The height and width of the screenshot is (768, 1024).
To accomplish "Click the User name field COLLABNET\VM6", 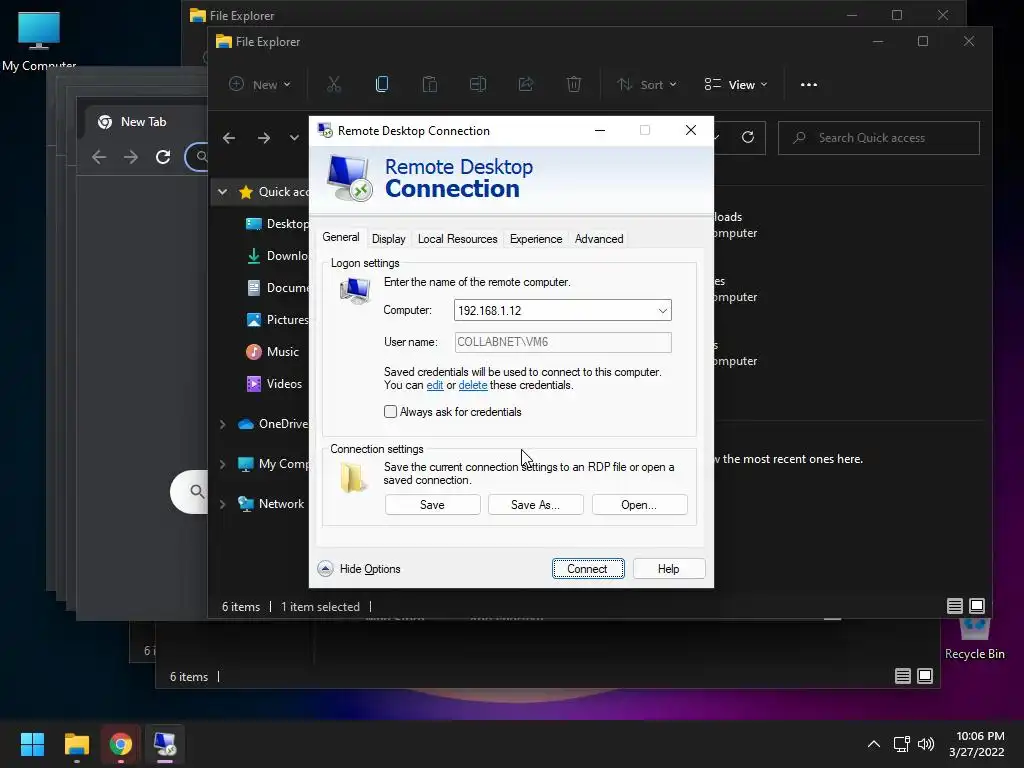I will point(563,342).
